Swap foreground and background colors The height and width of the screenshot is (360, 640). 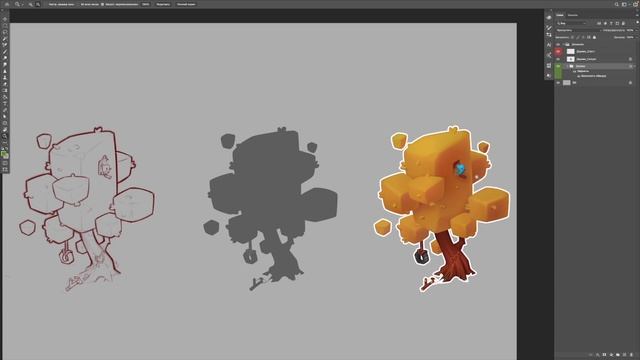click(7, 149)
